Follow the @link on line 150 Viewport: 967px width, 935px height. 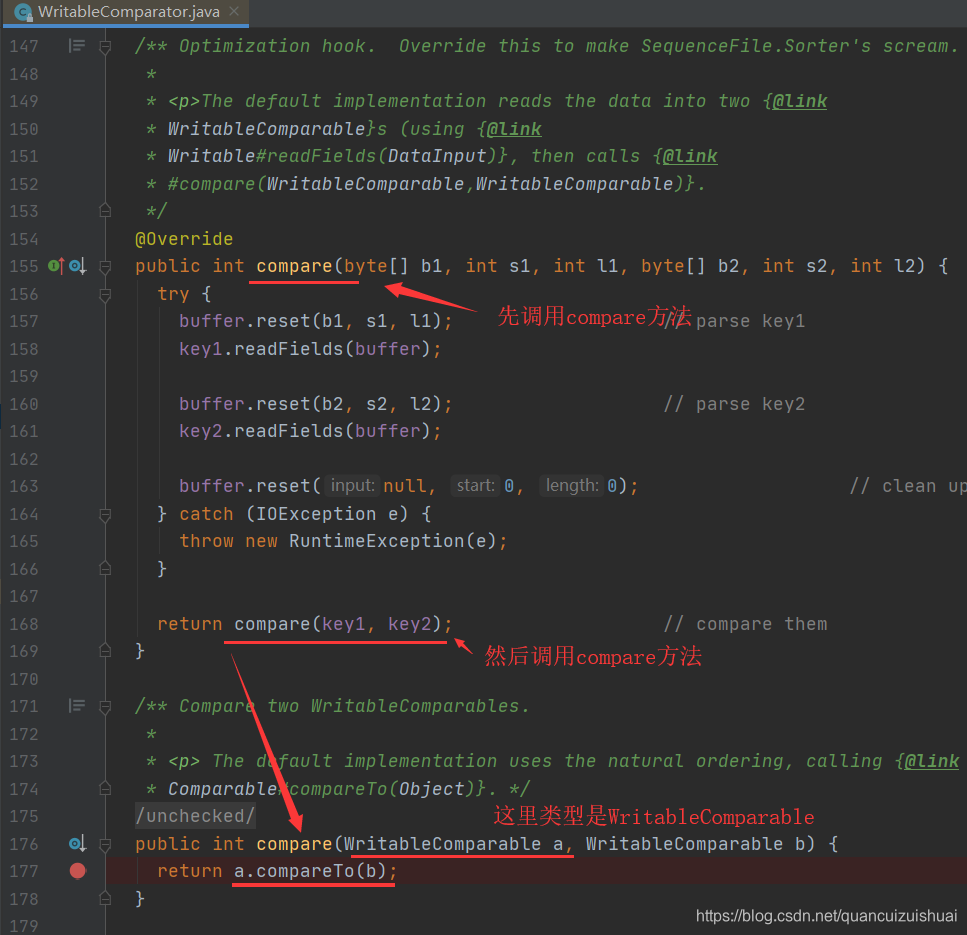click(x=514, y=129)
